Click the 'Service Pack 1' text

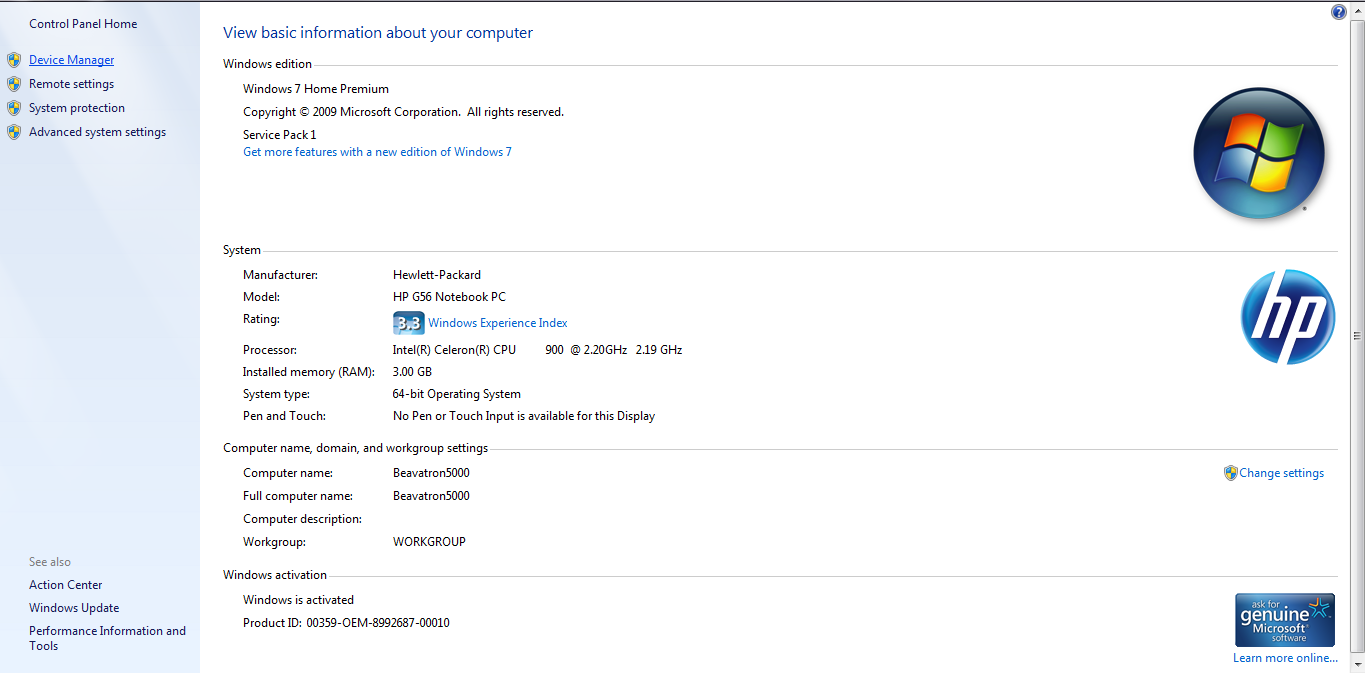tap(279, 135)
